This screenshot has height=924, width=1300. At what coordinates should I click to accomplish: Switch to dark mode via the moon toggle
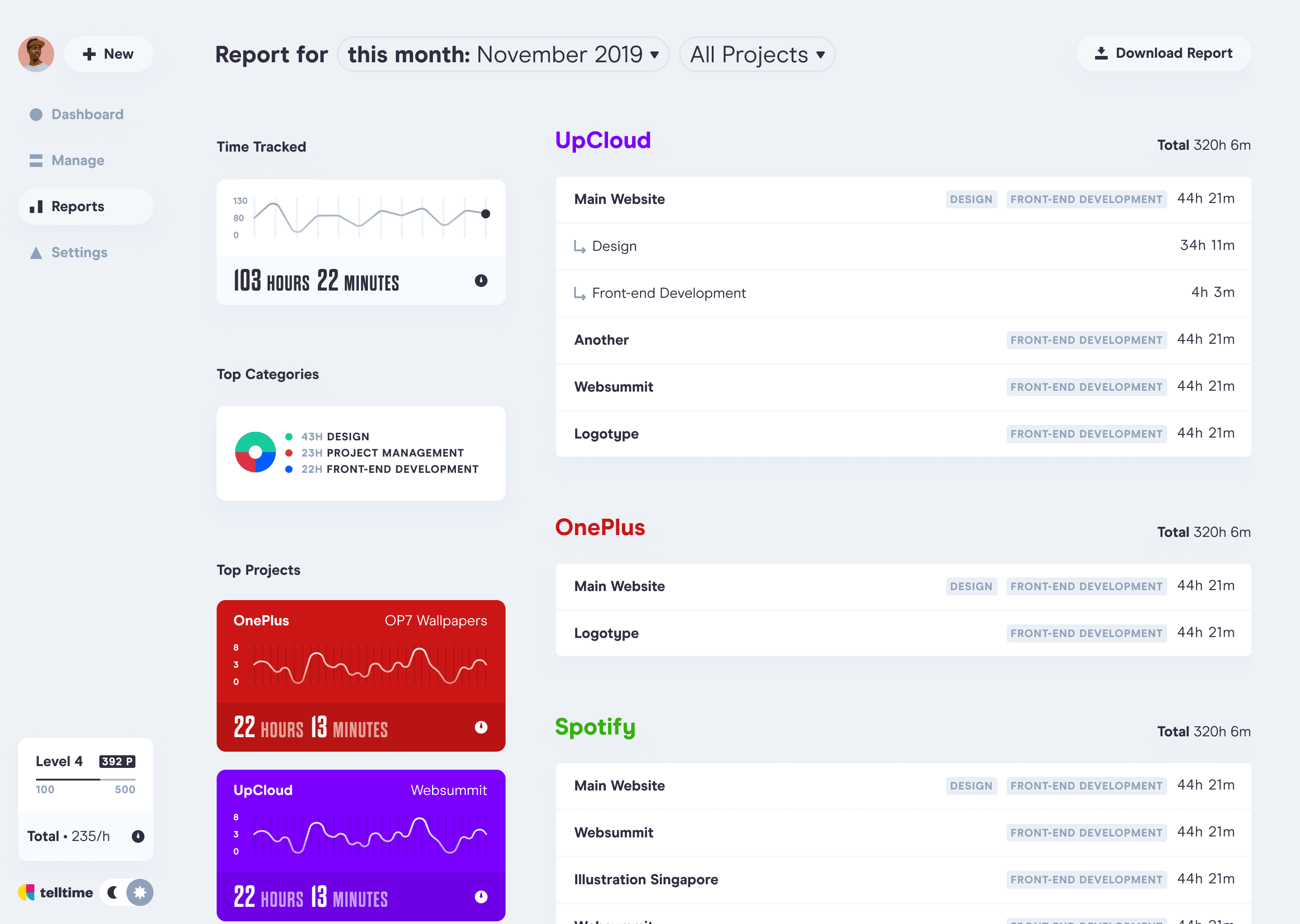[113, 892]
